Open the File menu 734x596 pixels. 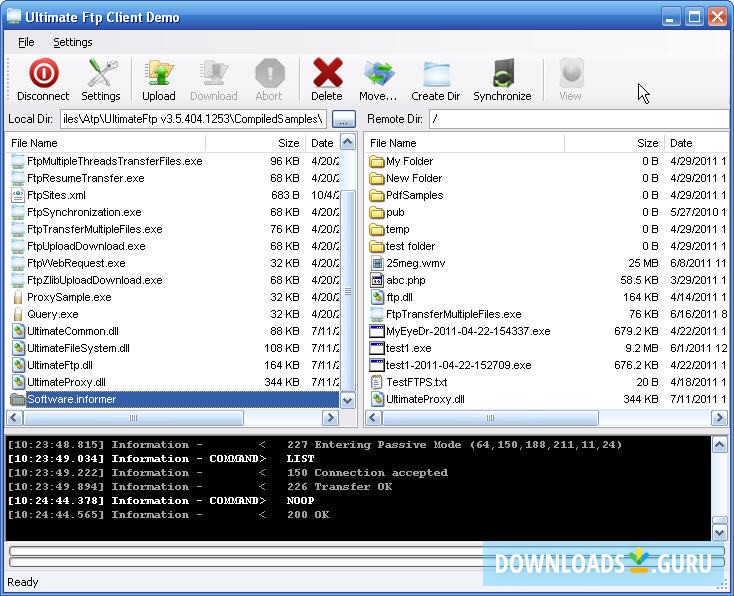pyautogui.click(x=26, y=42)
